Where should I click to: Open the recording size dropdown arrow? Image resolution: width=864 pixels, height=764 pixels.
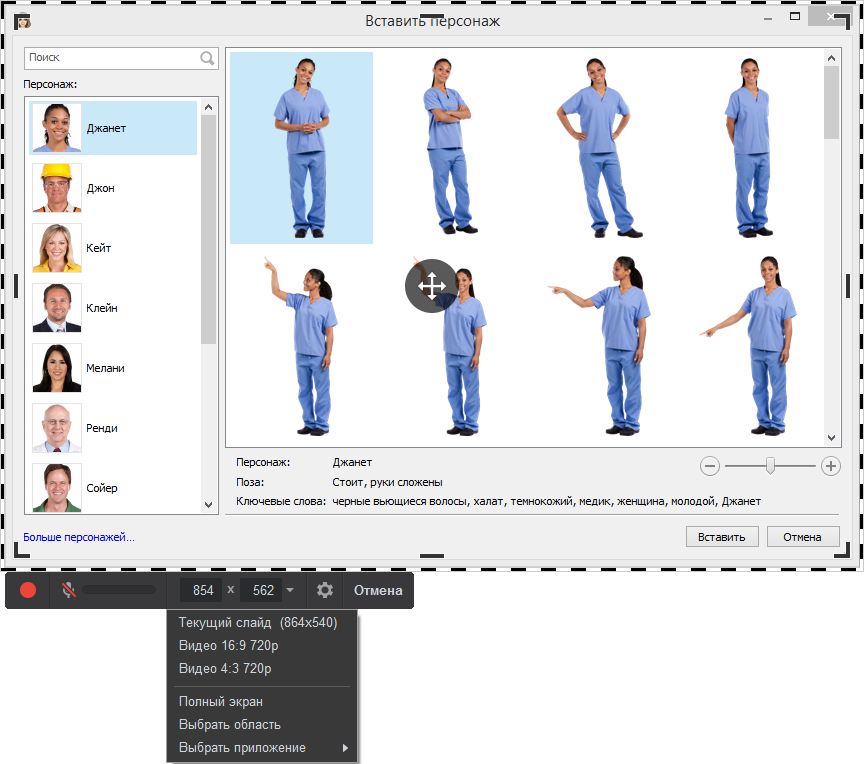click(x=290, y=590)
